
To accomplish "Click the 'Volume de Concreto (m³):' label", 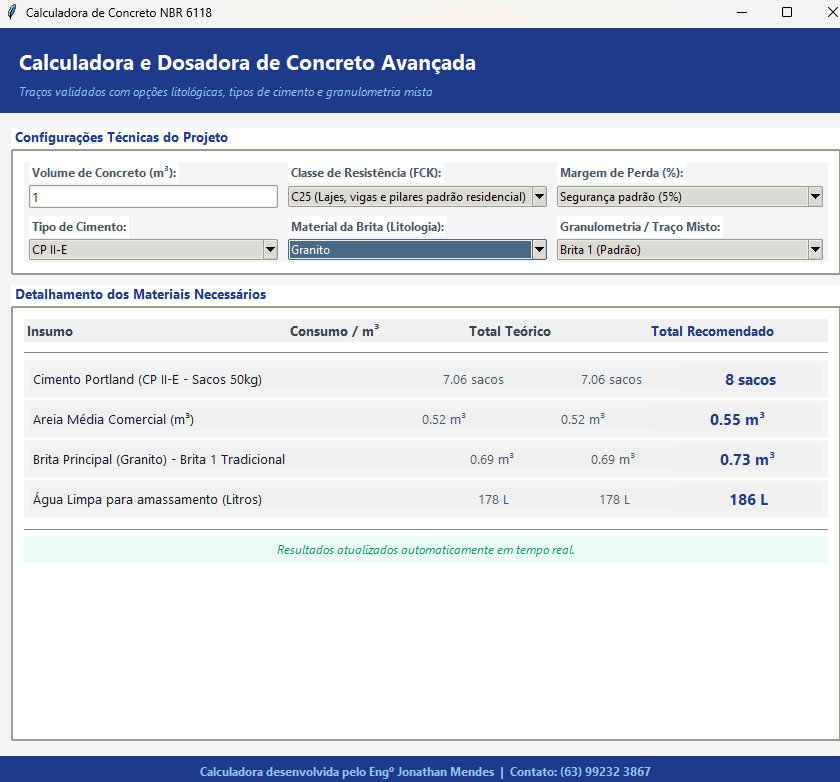I will 104,173.
